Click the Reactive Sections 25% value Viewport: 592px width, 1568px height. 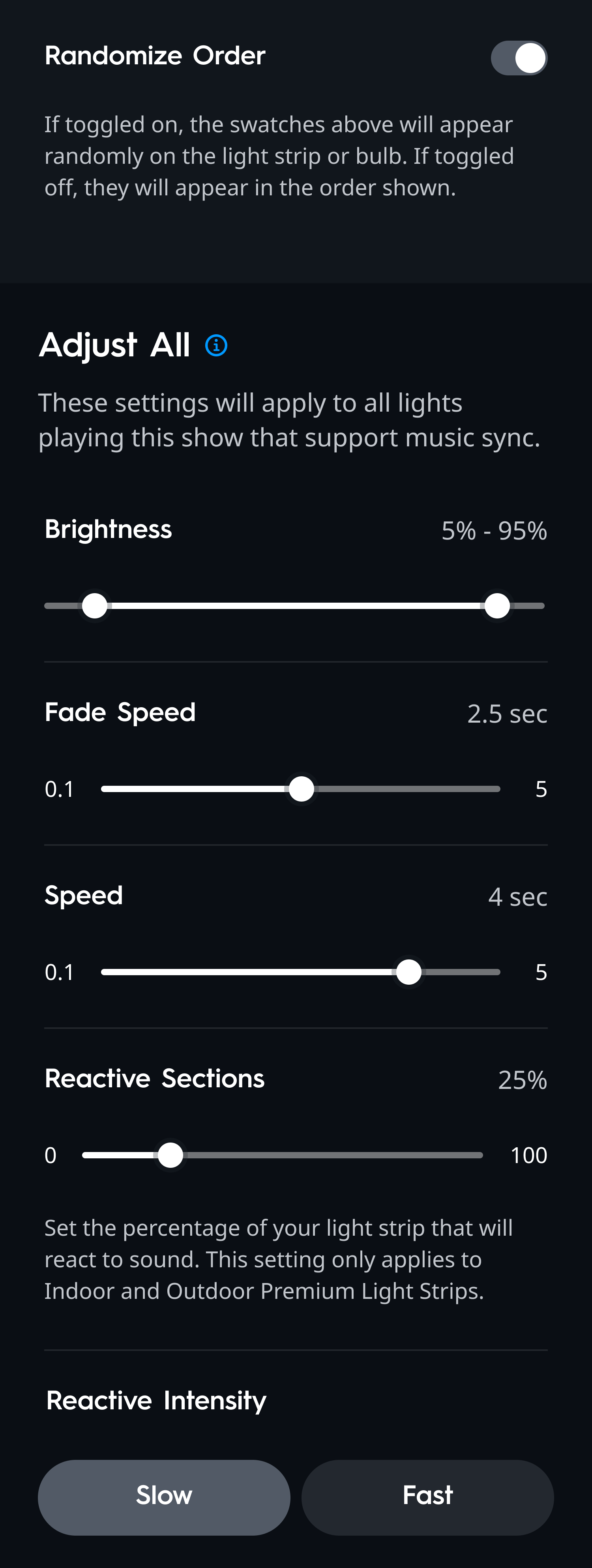[522, 1080]
